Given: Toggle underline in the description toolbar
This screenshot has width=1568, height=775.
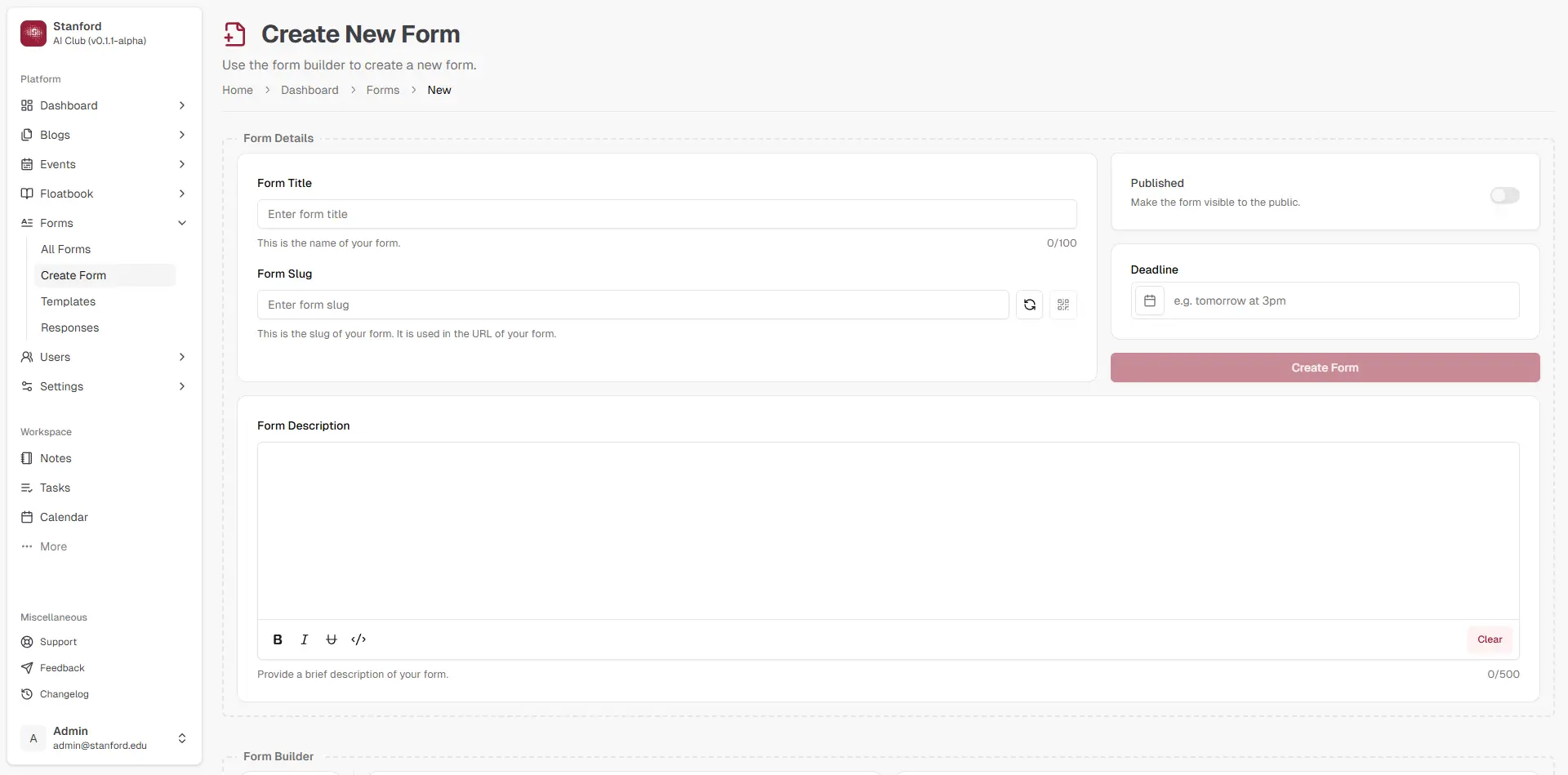Looking at the screenshot, I should pos(331,639).
